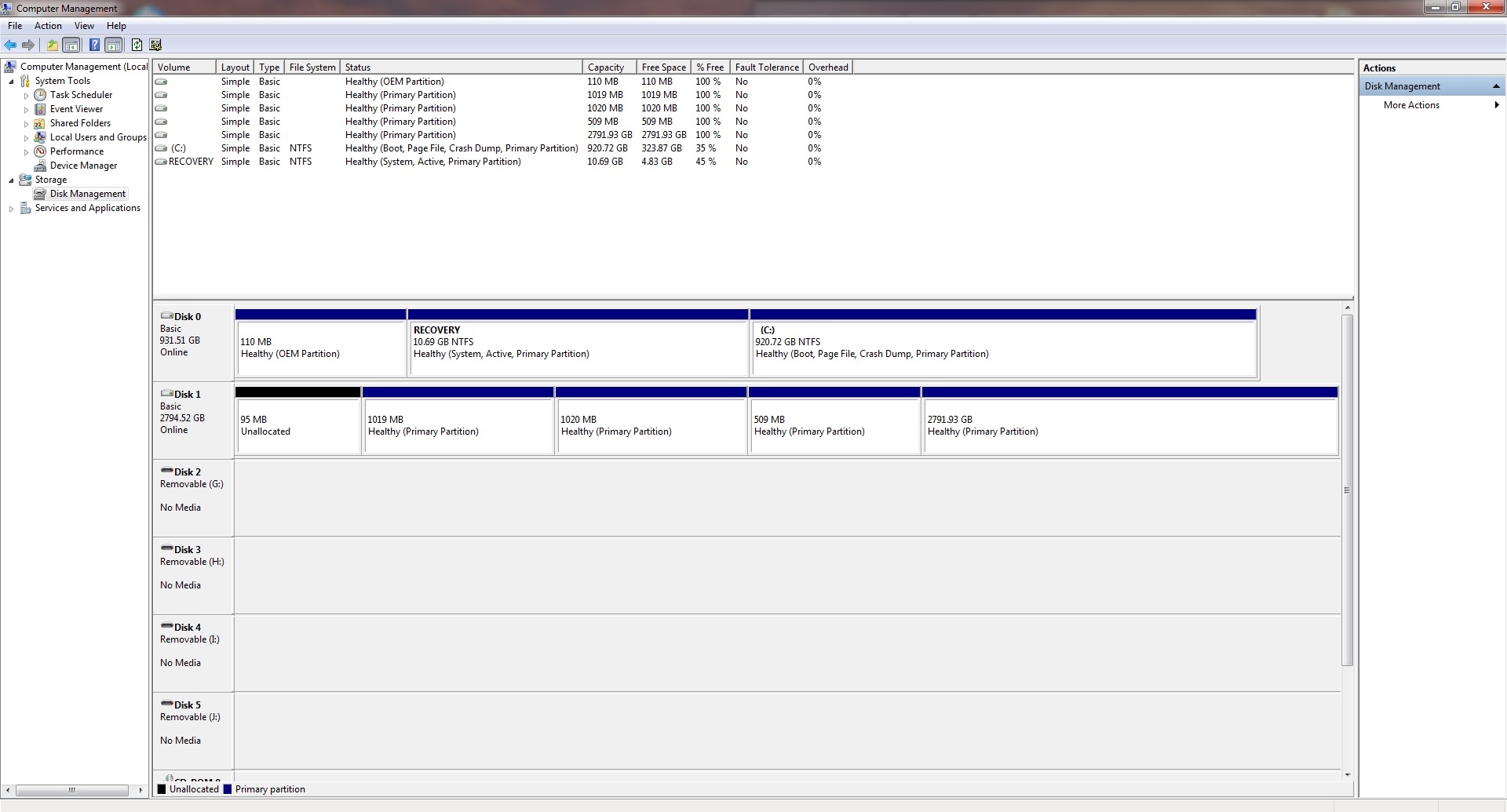The height and width of the screenshot is (812, 1507).
Task: Select the RECOVERY 10.69 GB NTFS partition block
Action: coord(578,343)
